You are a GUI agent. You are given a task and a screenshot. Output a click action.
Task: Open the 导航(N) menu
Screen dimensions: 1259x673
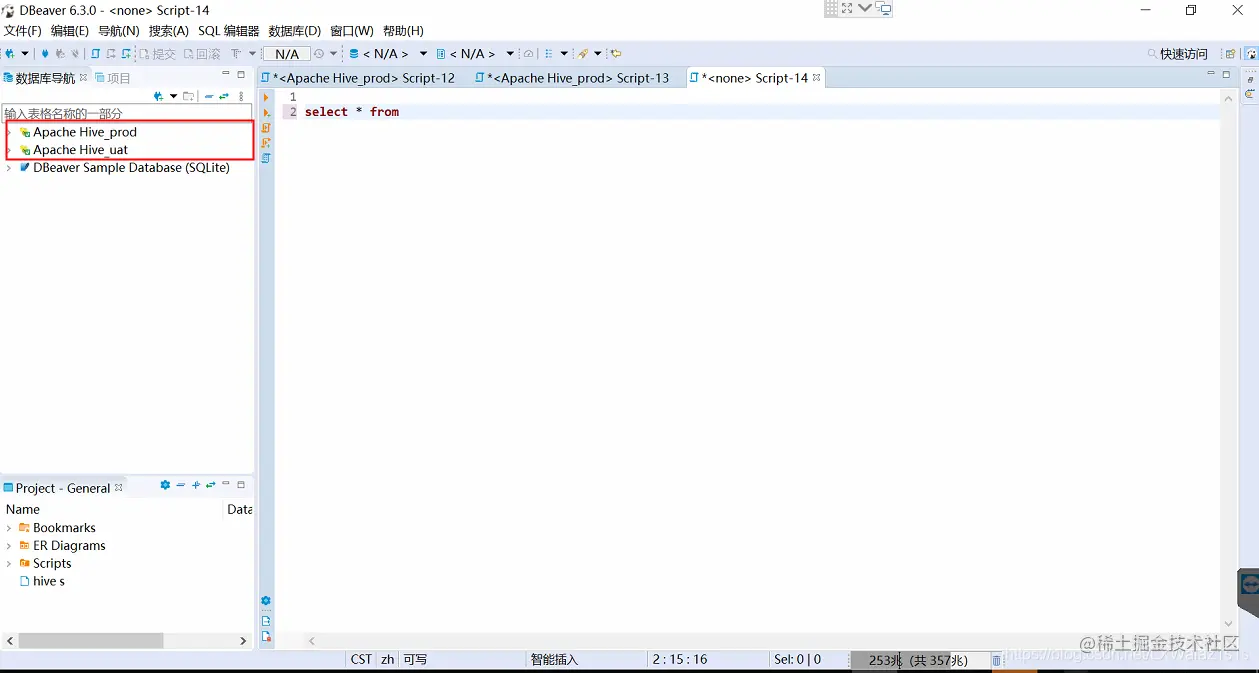(x=119, y=31)
